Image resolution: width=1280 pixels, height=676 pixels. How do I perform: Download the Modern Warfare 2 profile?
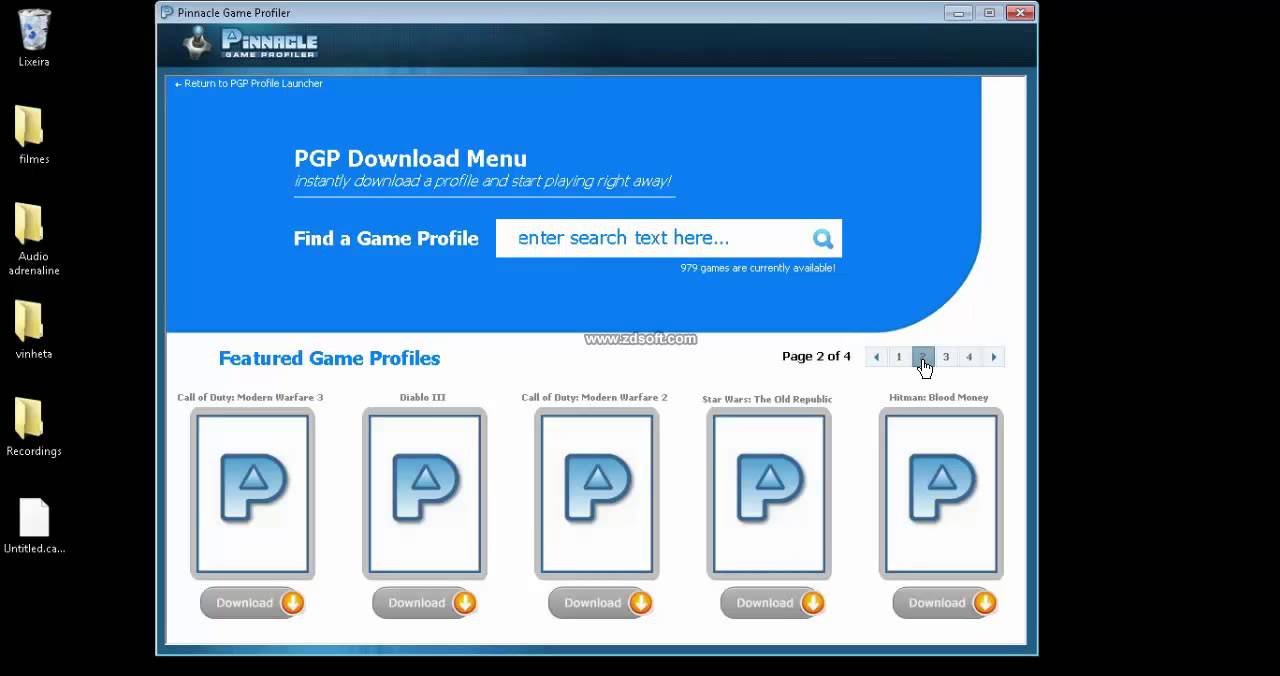601,603
